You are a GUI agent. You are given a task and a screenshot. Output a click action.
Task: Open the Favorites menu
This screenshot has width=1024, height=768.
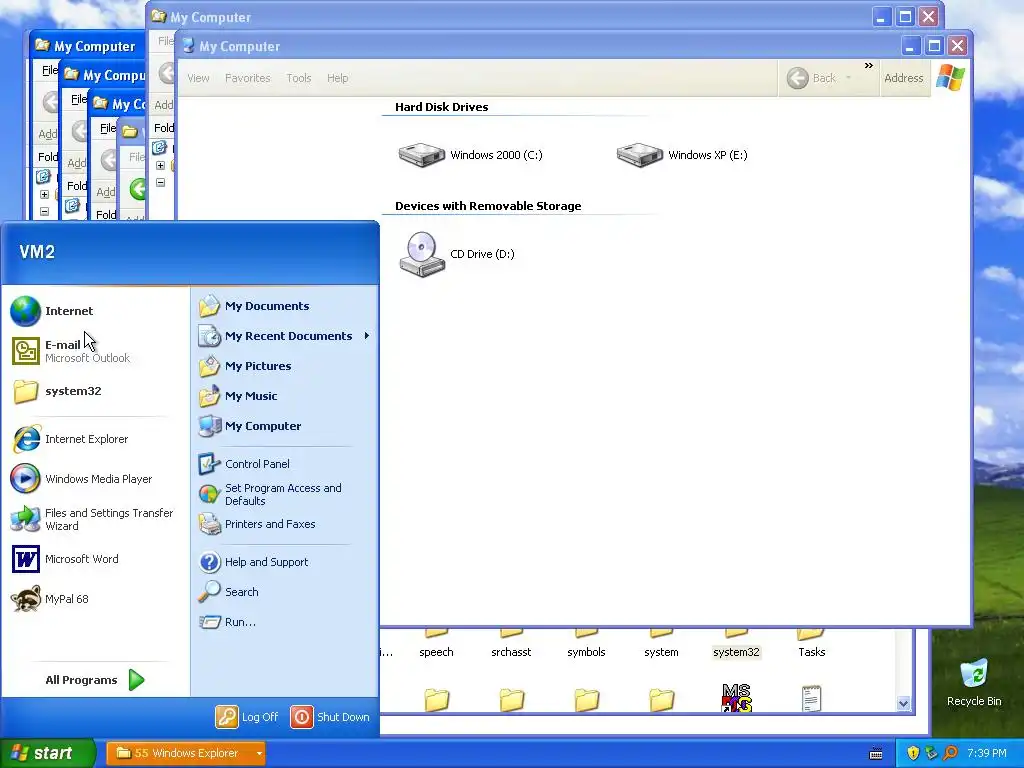tap(248, 78)
